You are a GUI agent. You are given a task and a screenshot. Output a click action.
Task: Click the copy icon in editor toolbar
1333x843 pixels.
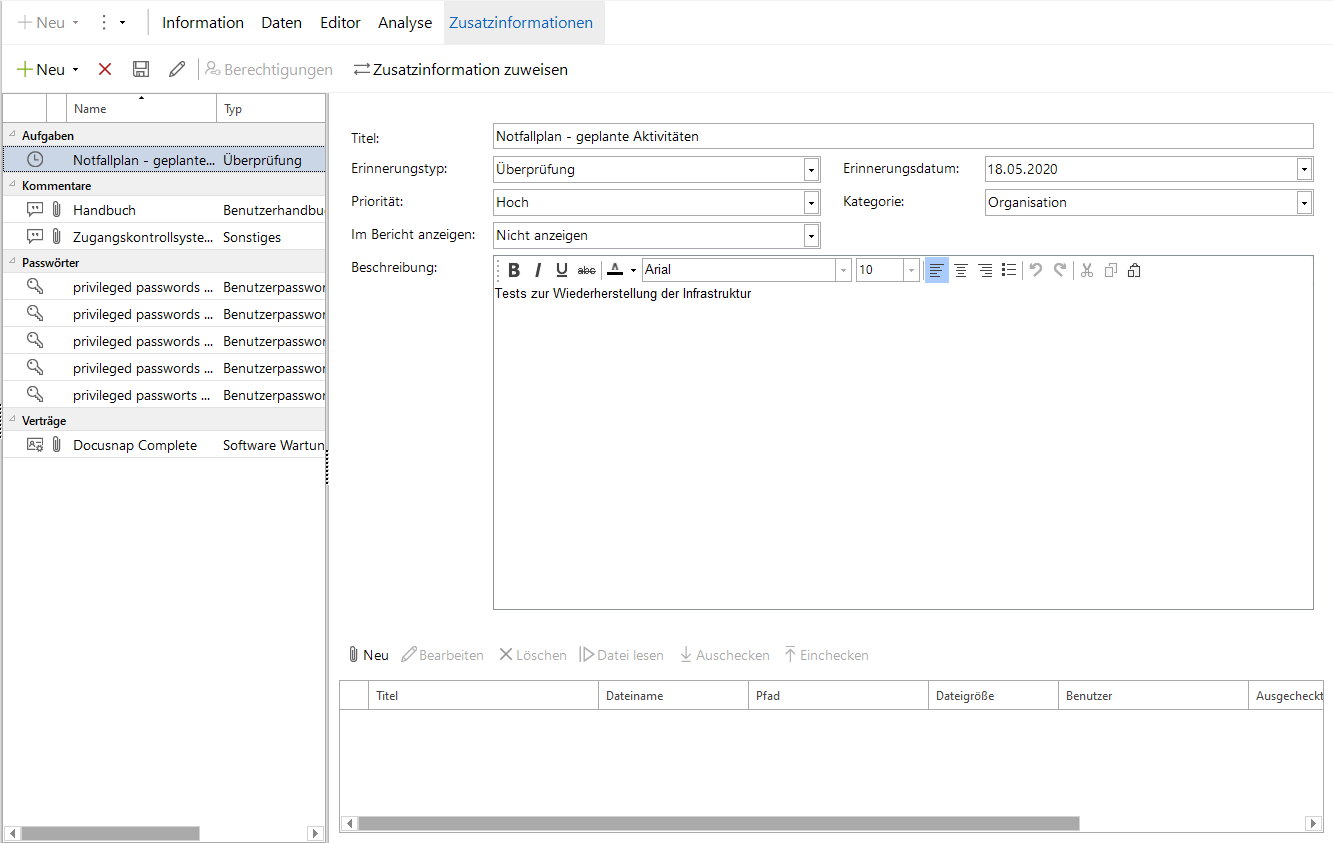pos(1111,270)
